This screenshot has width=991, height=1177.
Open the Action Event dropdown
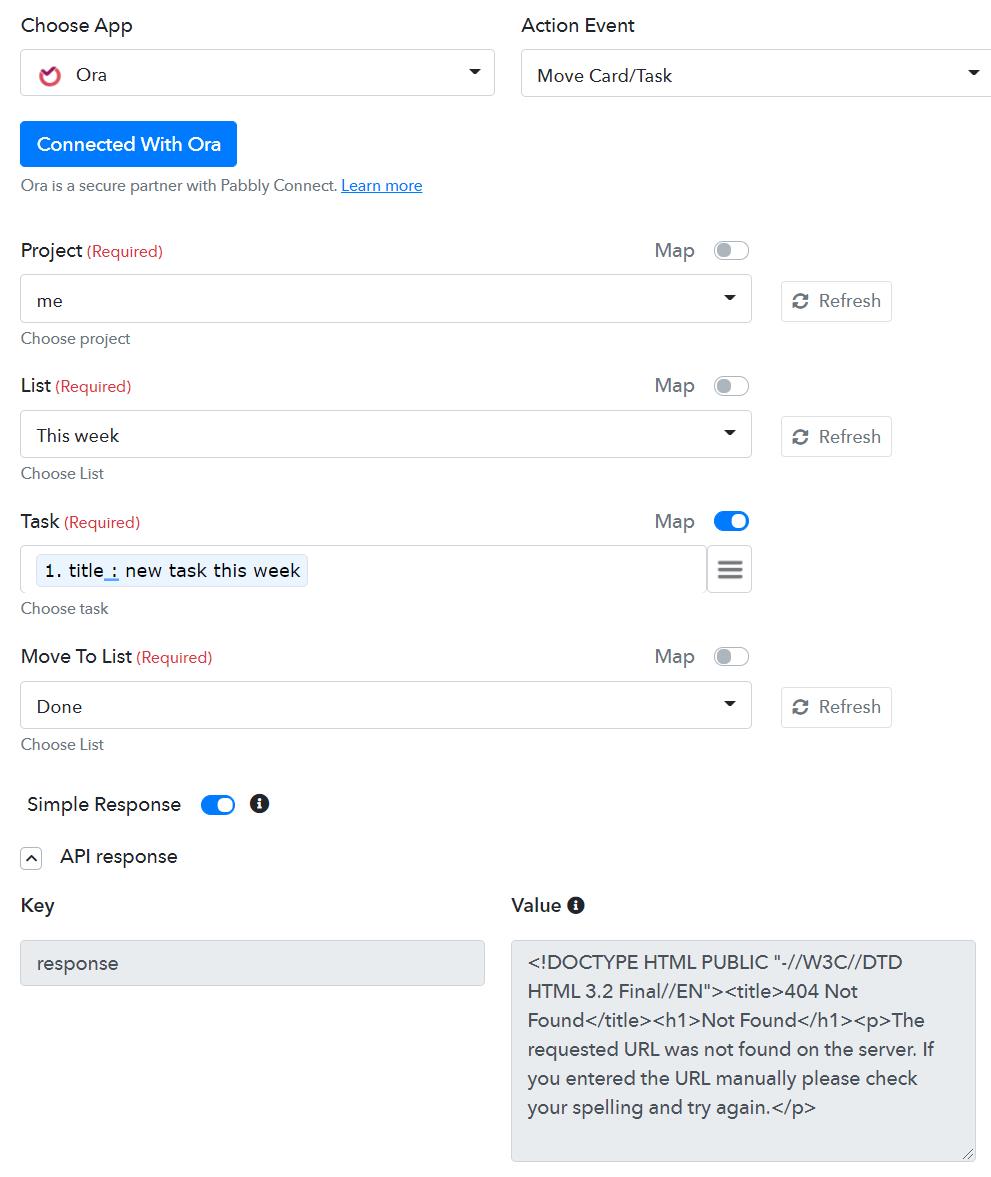click(x=755, y=75)
